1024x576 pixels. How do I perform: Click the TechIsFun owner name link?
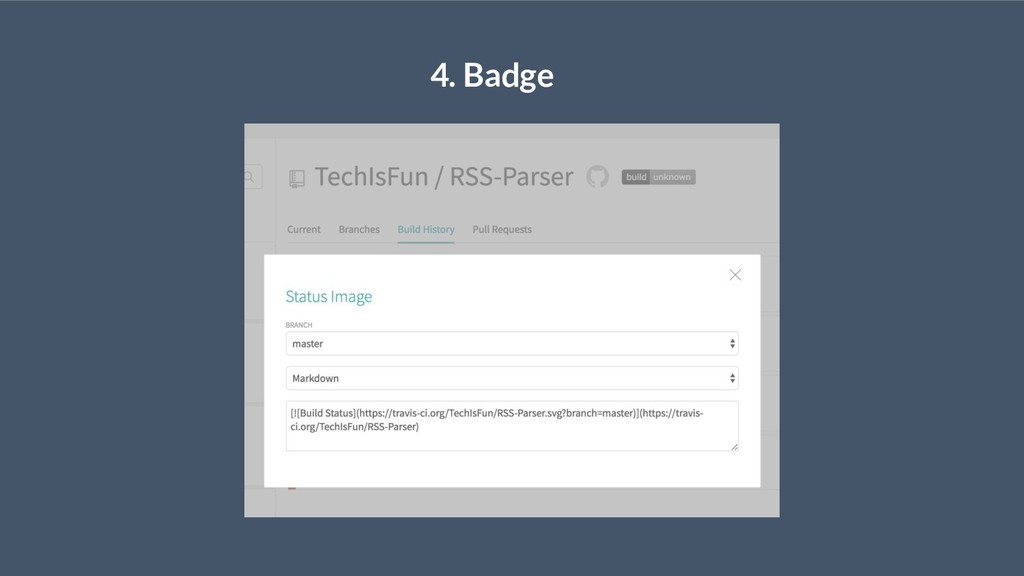pos(371,176)
